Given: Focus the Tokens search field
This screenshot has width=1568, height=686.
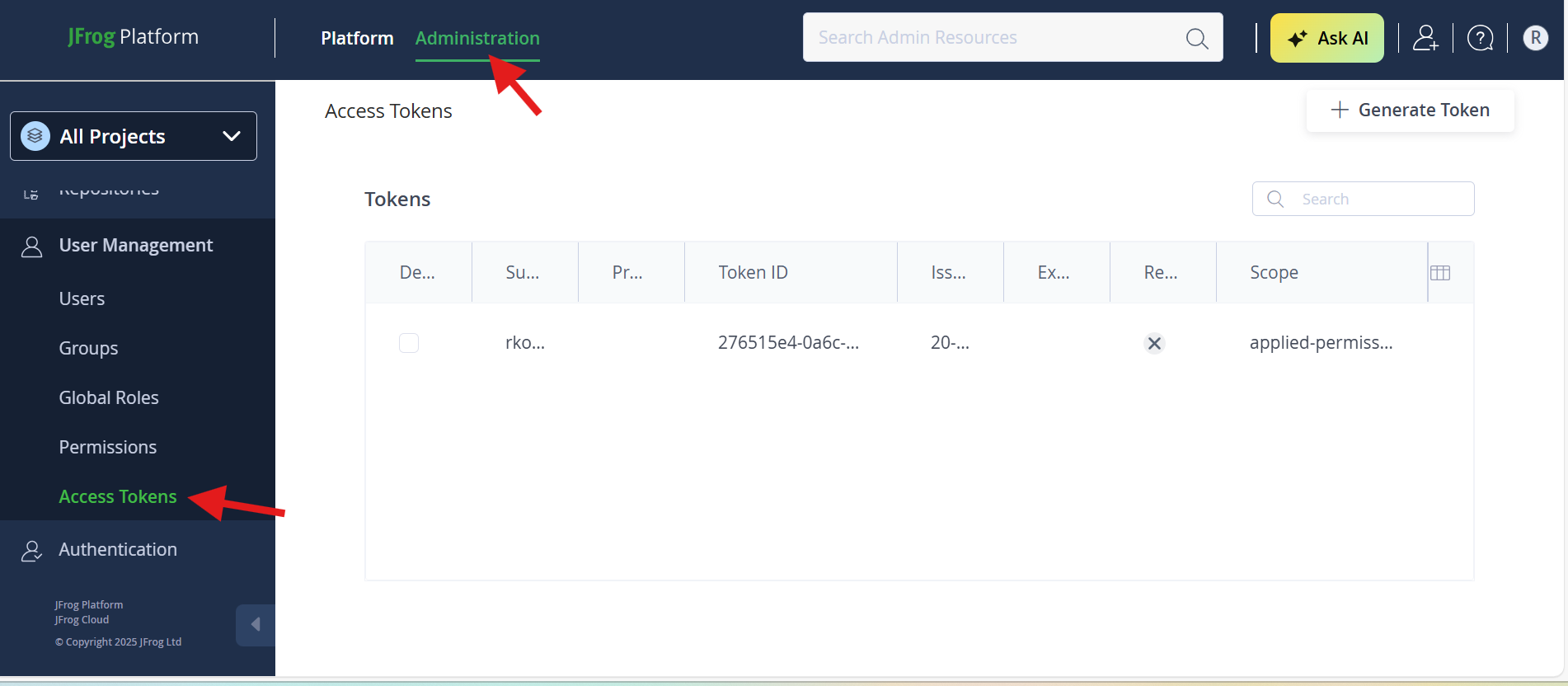Looking at the screenshot, I should [x=1364, y=199].
